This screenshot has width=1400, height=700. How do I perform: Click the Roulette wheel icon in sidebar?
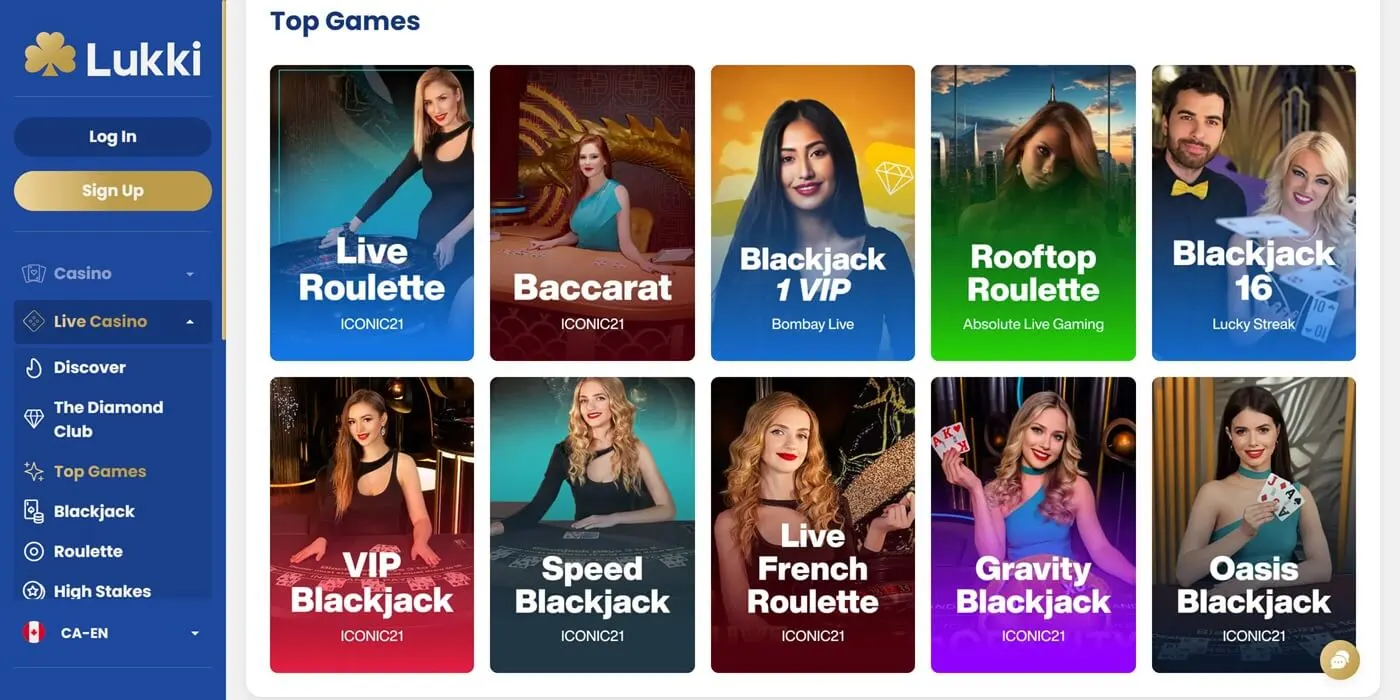coord(34,551)
